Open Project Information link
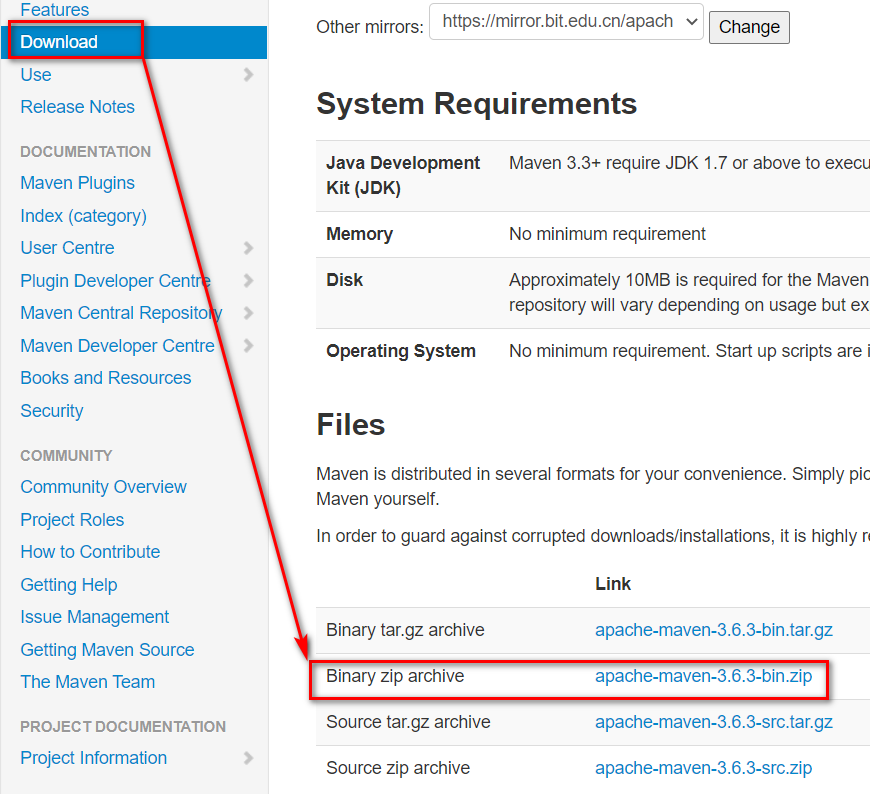Screen dimensions: 870x794 (93, 757)
